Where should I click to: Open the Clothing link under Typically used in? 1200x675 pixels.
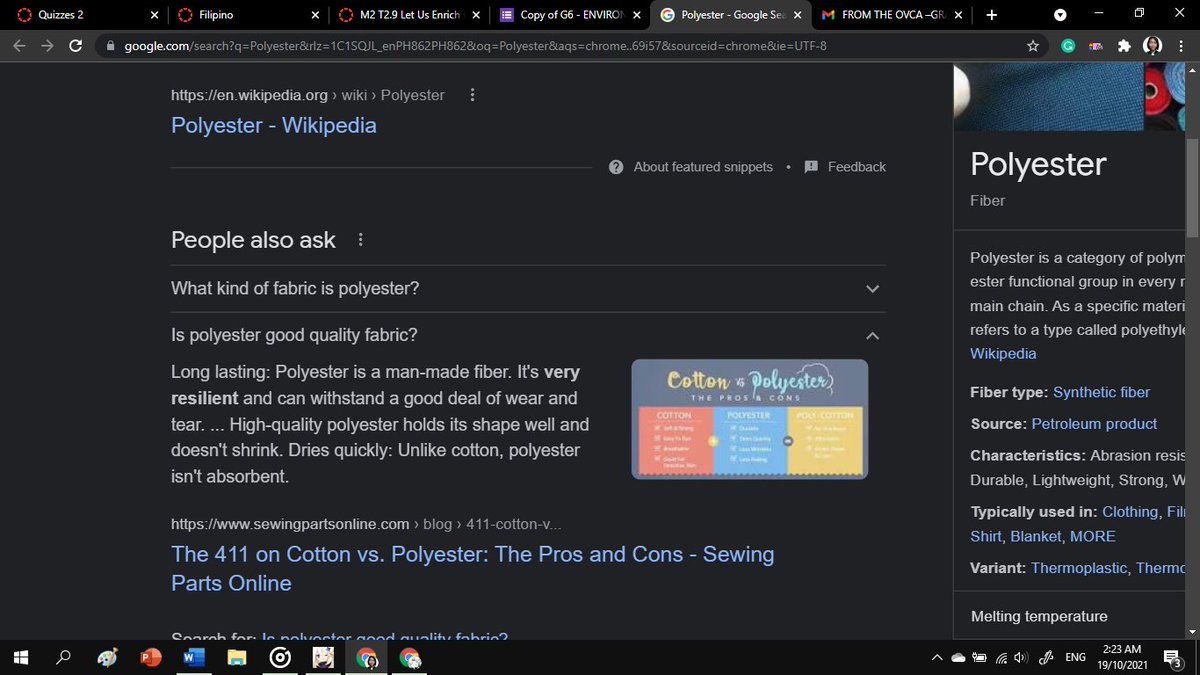coord(1130,512)
